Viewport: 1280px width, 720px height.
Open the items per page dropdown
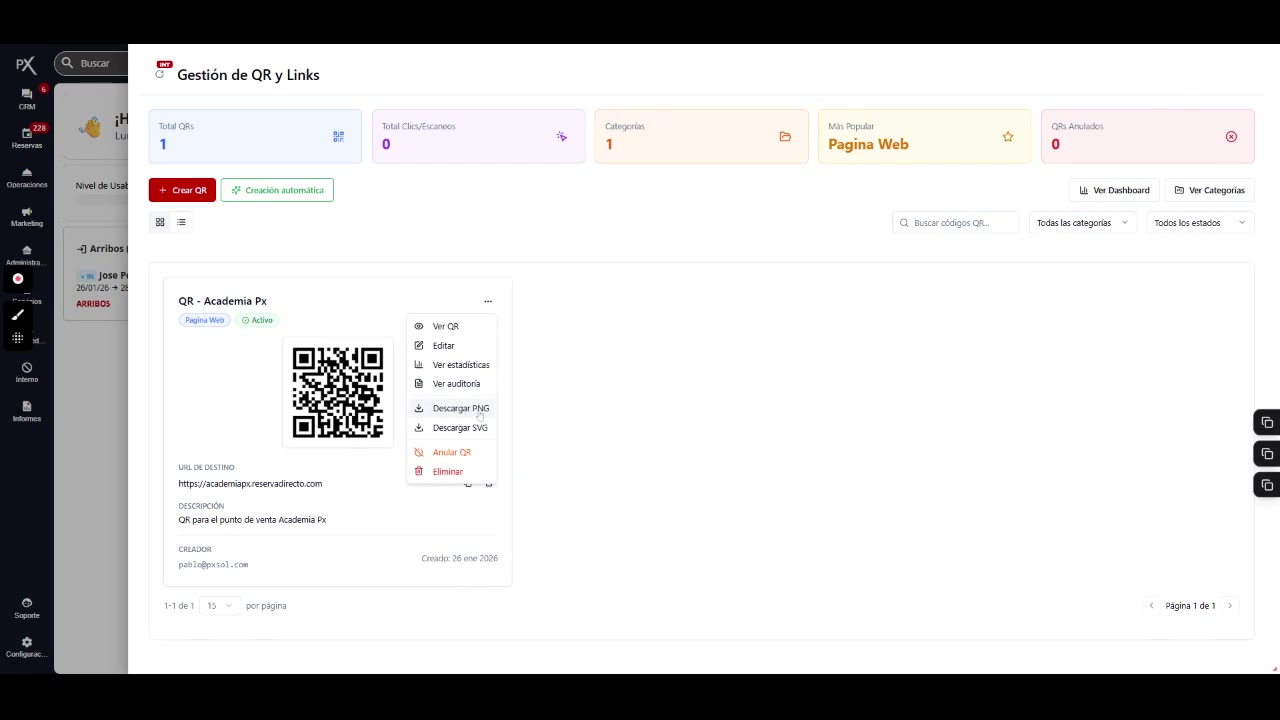218,606
